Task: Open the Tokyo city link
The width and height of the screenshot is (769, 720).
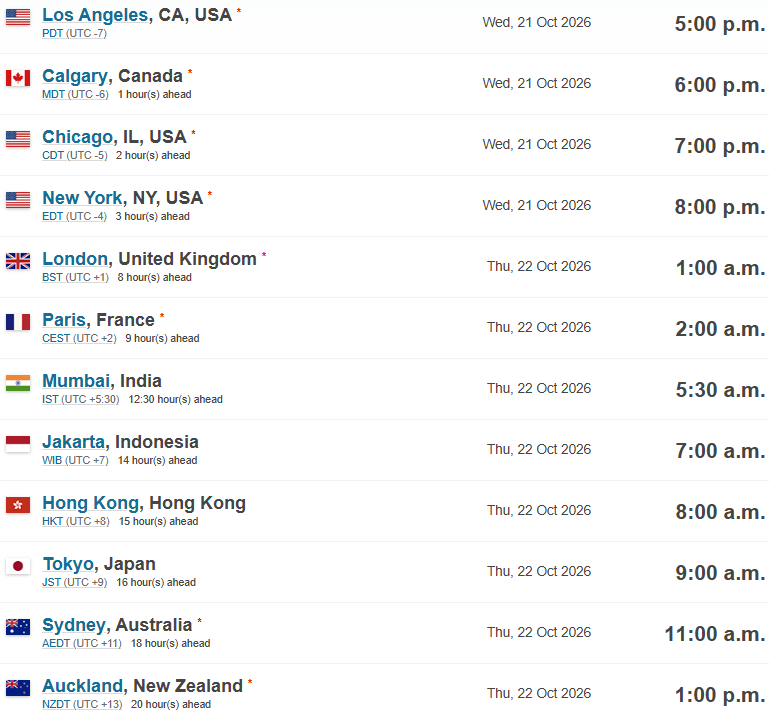Action: coord(68,564)
